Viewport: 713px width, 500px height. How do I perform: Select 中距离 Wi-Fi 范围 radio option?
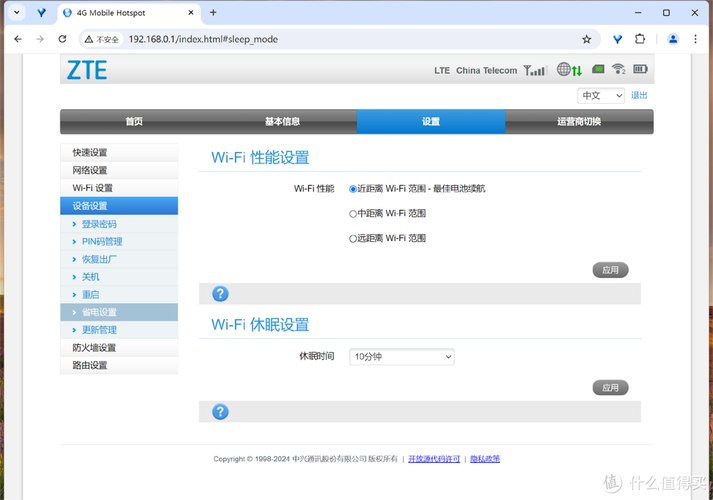pyautogui.click(x=352, y=214)
